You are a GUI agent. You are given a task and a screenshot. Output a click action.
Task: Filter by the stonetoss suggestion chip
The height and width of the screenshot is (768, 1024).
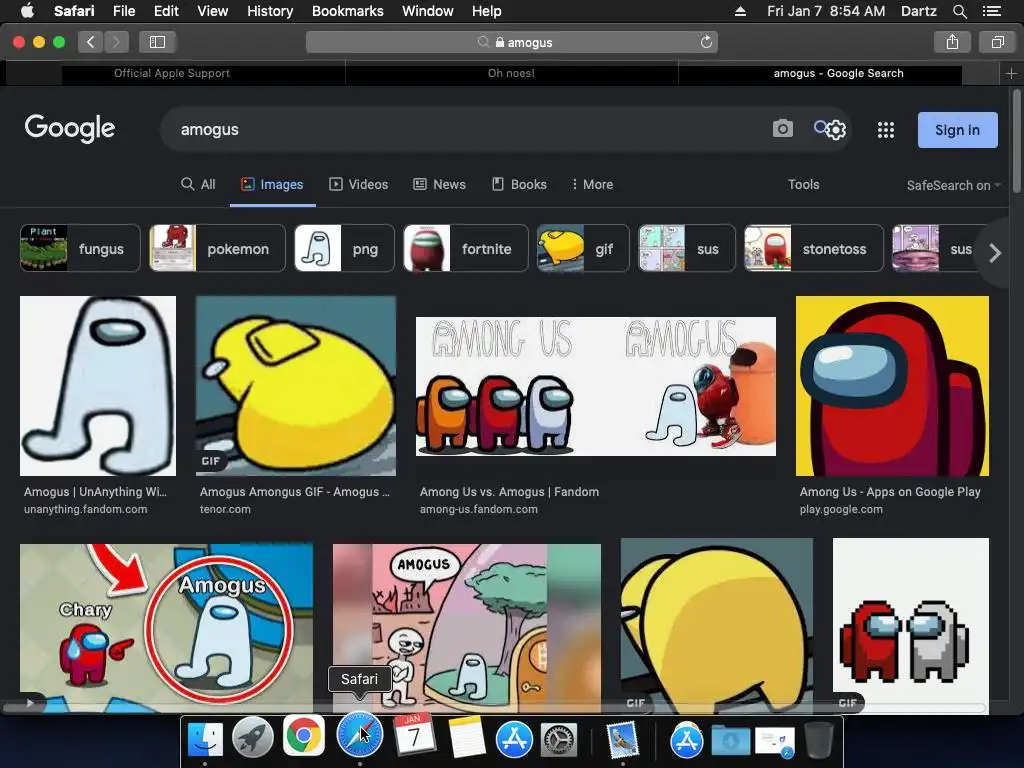(x=814, y=248)
